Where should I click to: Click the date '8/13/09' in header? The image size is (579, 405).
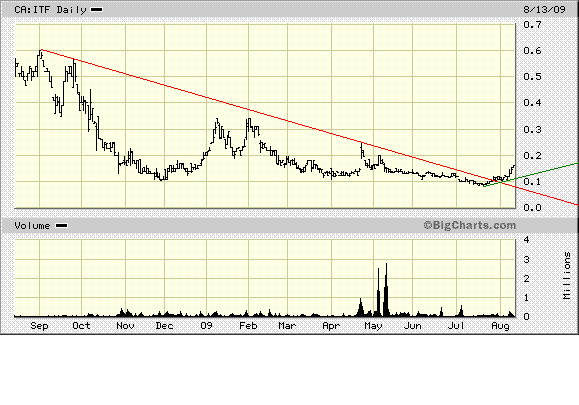coord(544,9)
